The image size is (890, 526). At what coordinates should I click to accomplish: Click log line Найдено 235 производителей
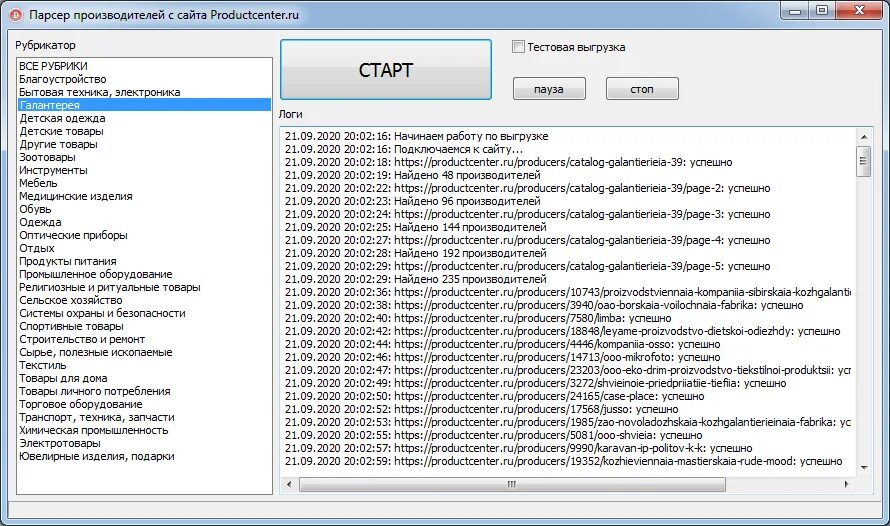coord(415,280)
